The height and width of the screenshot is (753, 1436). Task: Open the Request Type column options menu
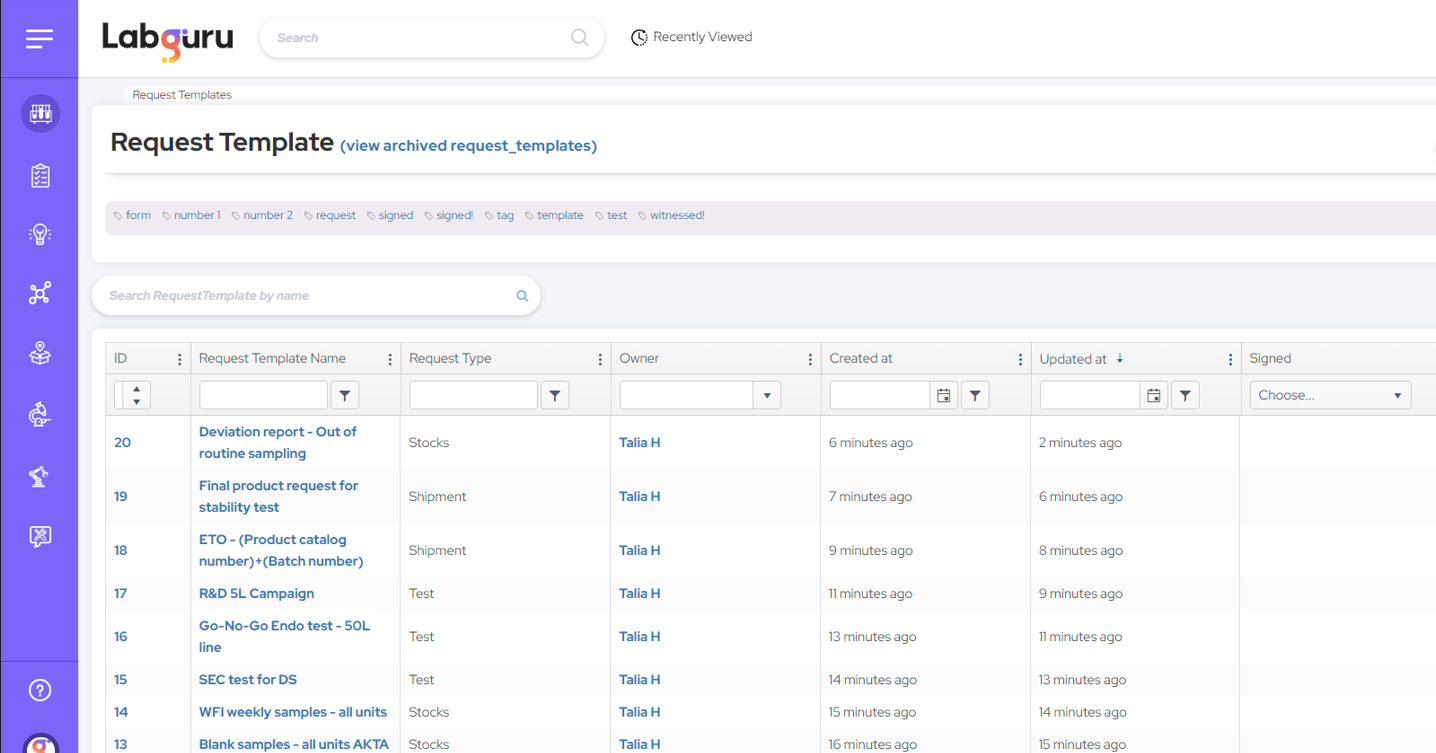coord(599,358)
